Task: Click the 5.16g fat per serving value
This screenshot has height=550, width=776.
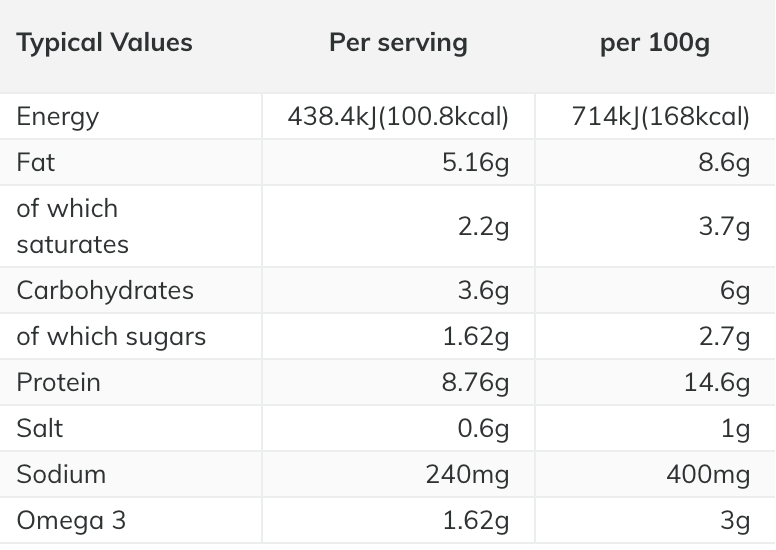Action: [475, 162]
